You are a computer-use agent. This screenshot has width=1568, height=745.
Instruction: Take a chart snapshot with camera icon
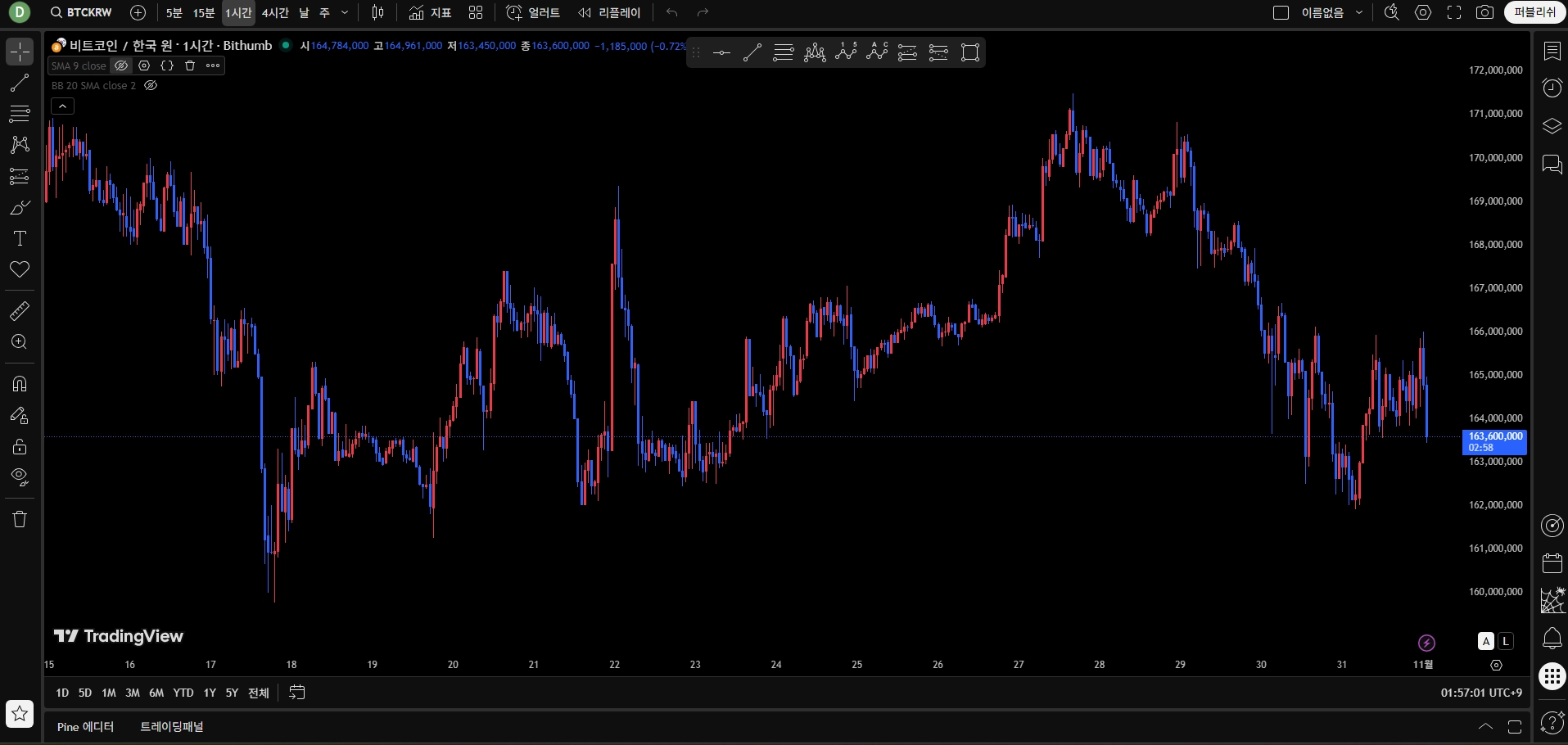tap(1484, 12)
